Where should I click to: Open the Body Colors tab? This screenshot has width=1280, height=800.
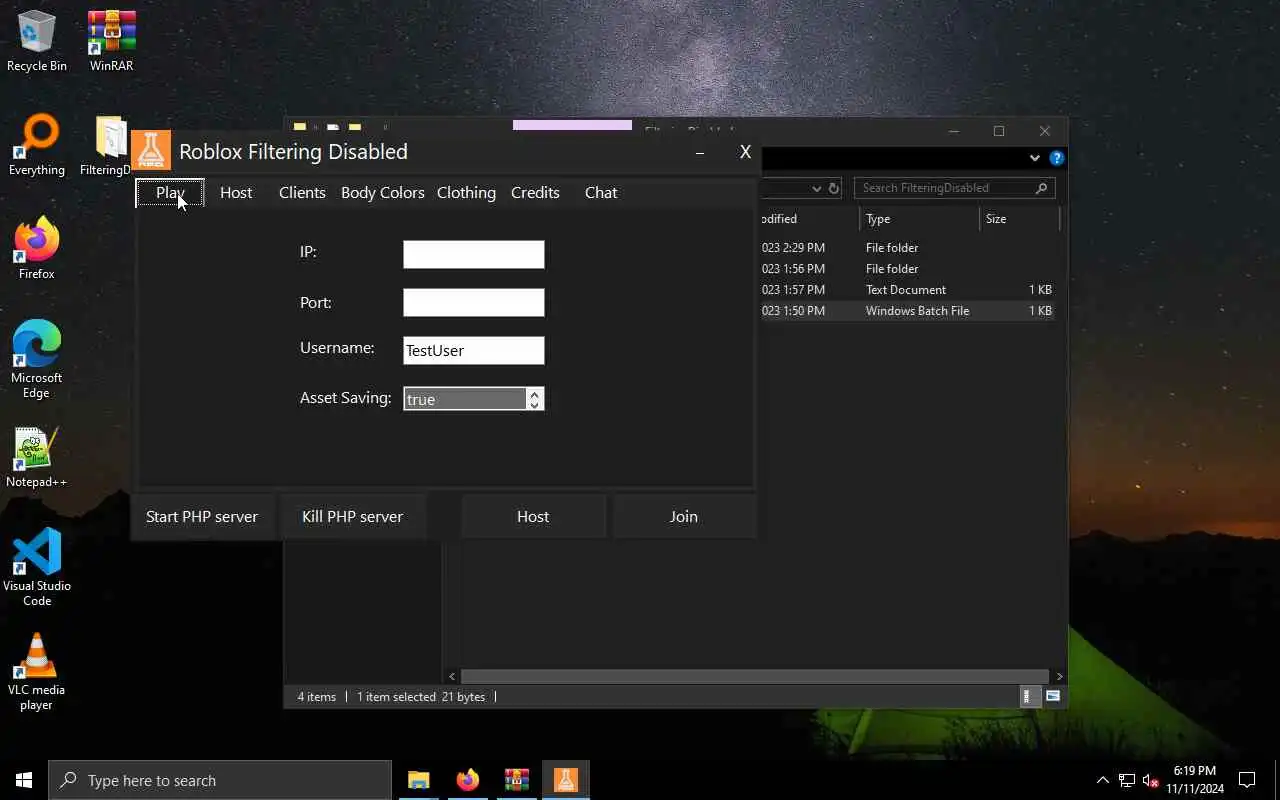coord(383,193)
